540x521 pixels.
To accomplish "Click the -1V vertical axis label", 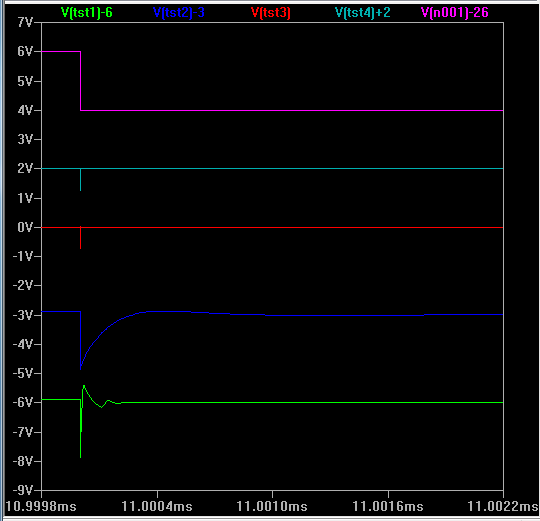I will pos(23,256).
